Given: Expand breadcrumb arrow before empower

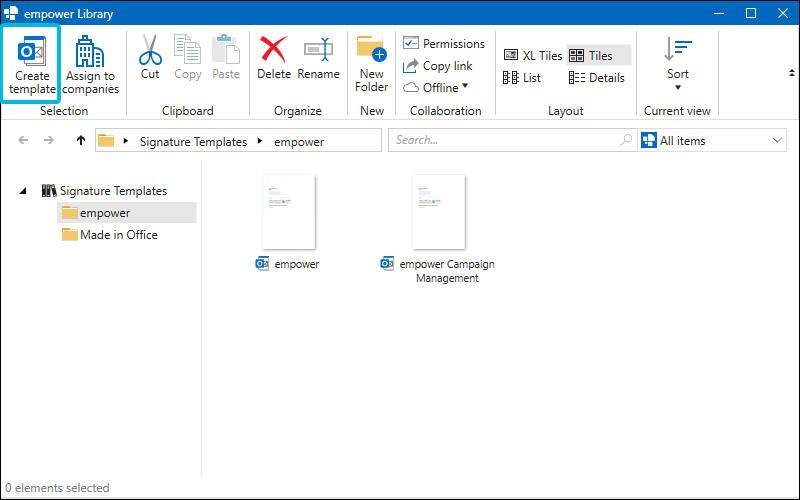Looking at the screenshot, I should 260,140.
